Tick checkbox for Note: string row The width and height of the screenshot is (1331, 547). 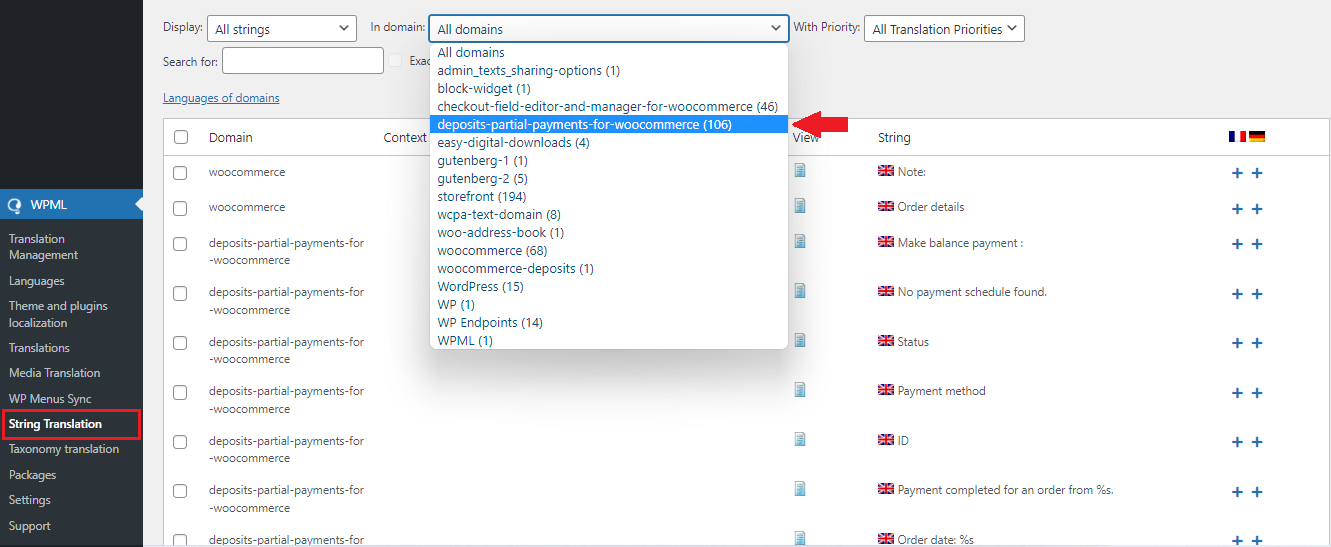[180, 173]
